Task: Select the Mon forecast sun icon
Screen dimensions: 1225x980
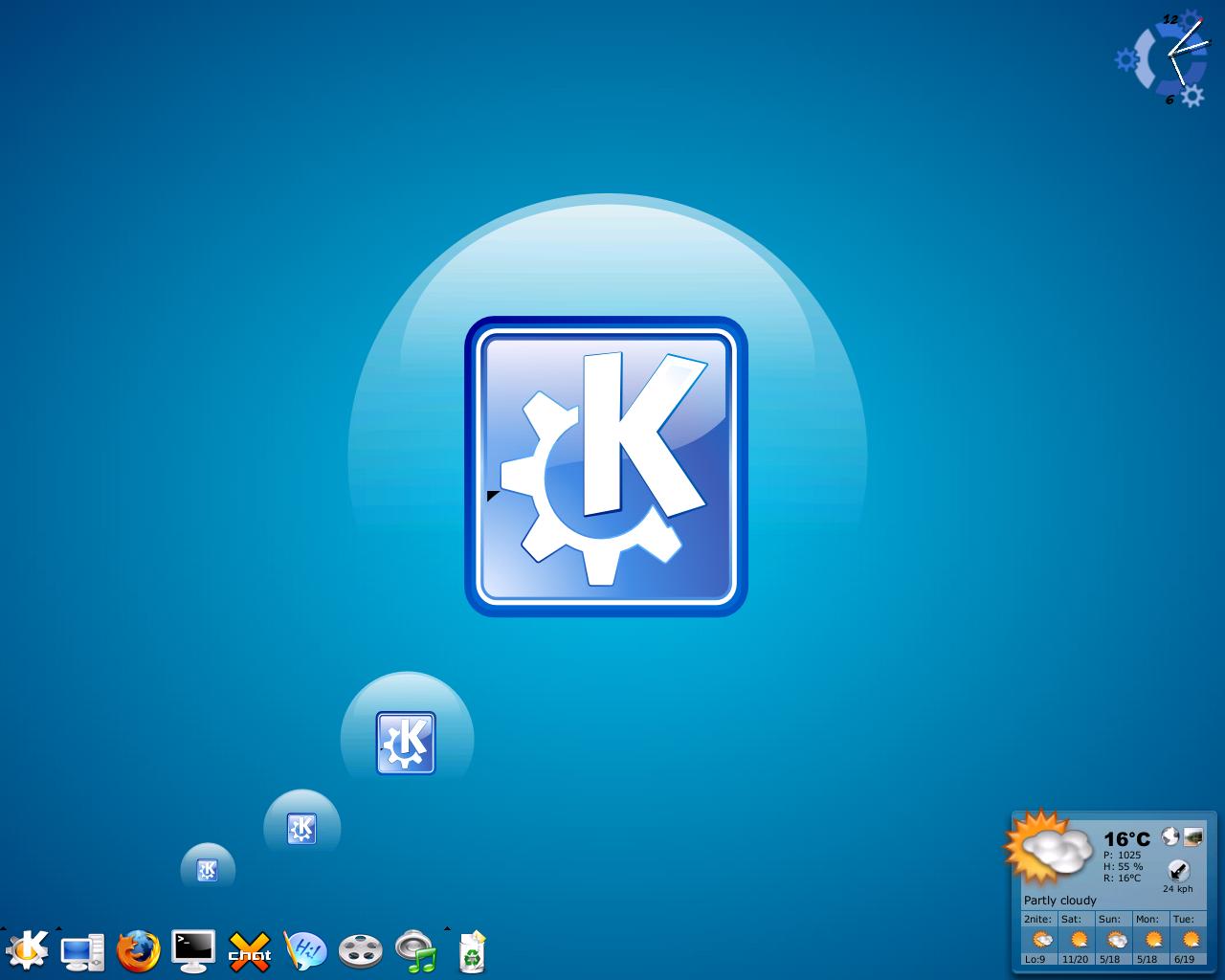Action: [x=1152, y=940]
